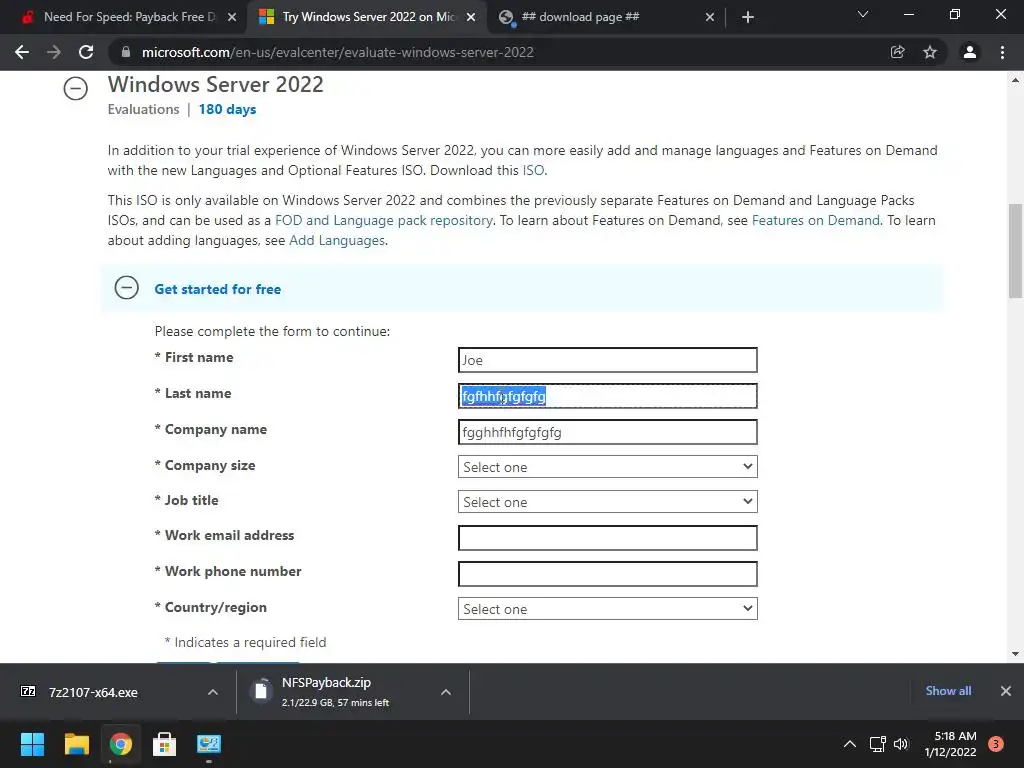Click the Get started for free heading

[x=217, y=289]
